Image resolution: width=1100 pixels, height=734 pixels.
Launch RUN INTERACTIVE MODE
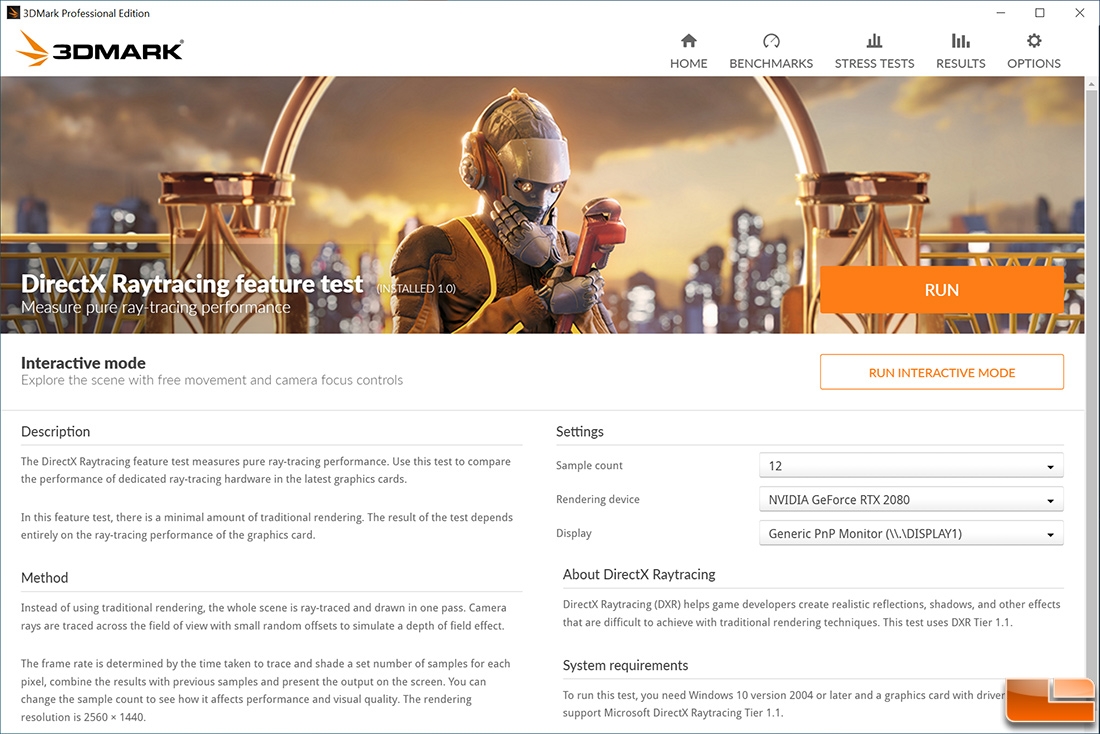[941, 372]
